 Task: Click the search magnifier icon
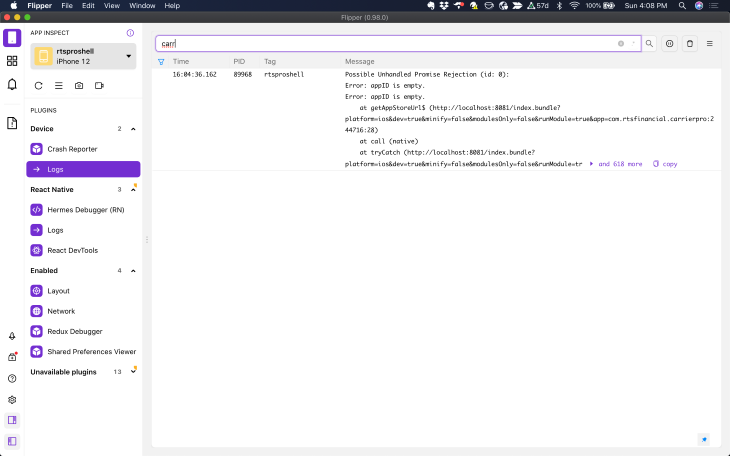[x=649, y=44]
